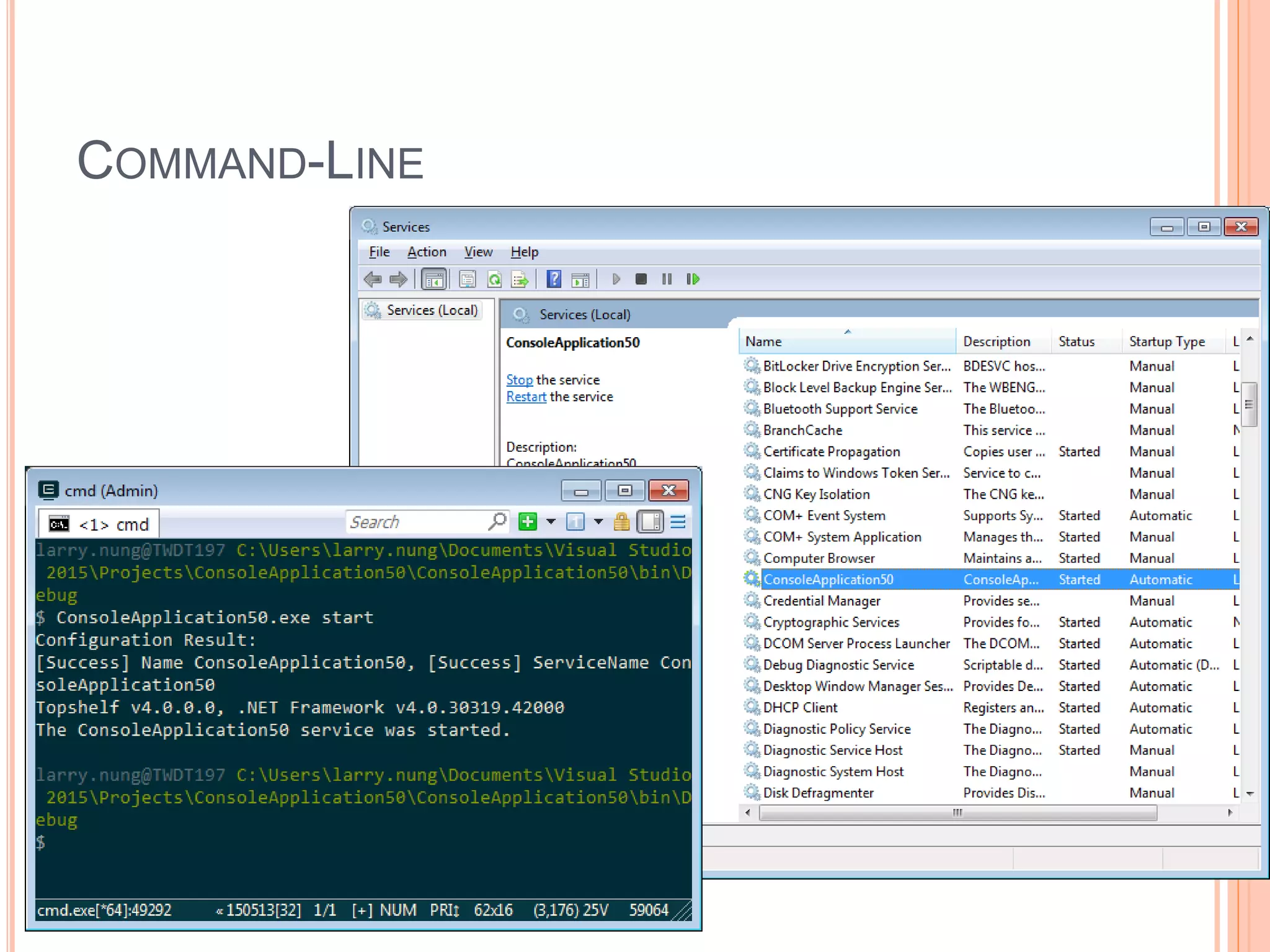Open the Help menu in Services

point(525,252)
